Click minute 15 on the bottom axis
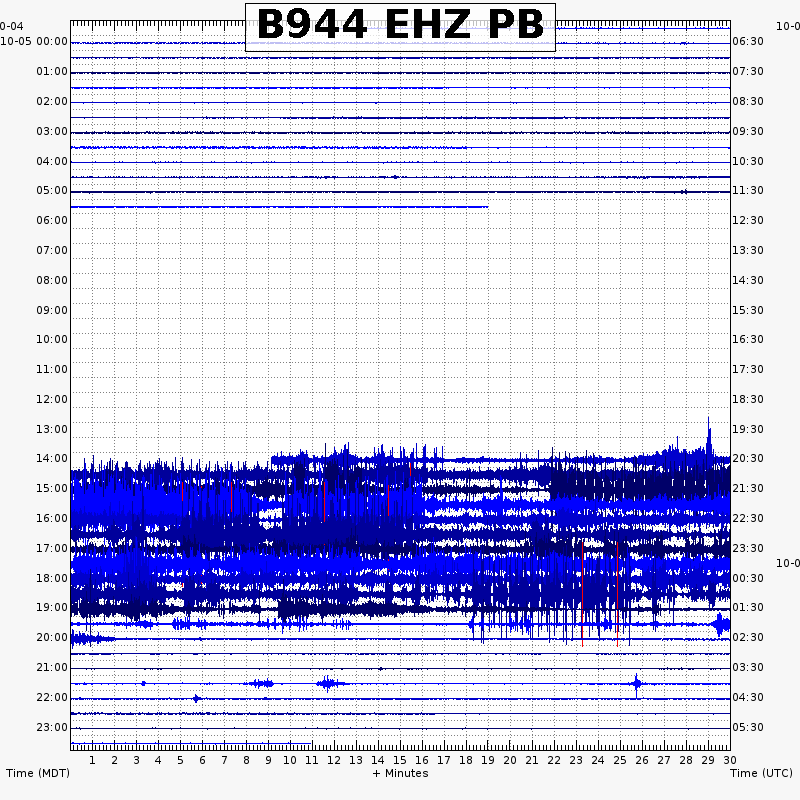The height and width of the screenshot is (800, 800). 400,760
